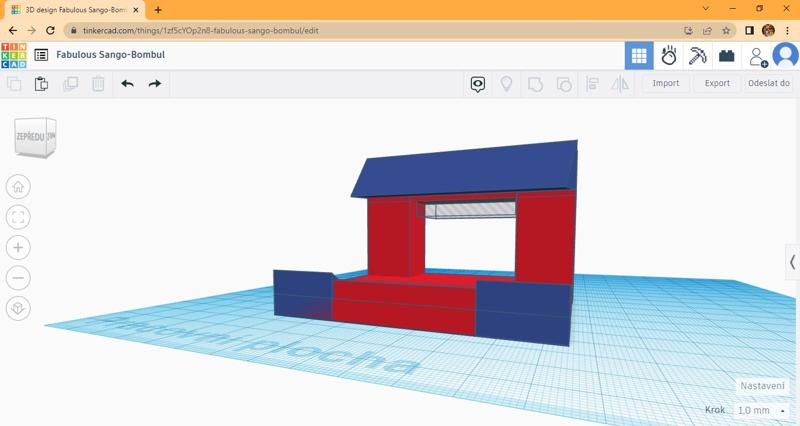Image resolution: width=800 pixels, height=426 pixels.
Task: Toggle the notes visibility tool
Action: click(478, 84)
